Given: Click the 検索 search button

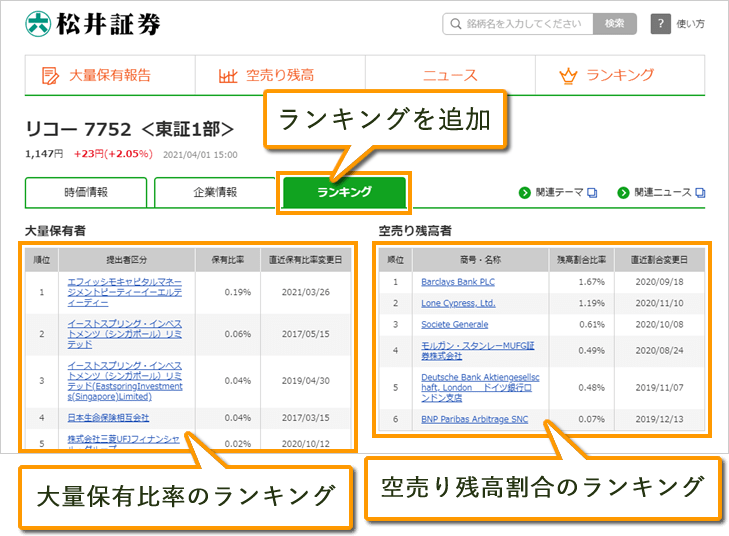Looking at the screenshot, I should click(x=615, y=24).
